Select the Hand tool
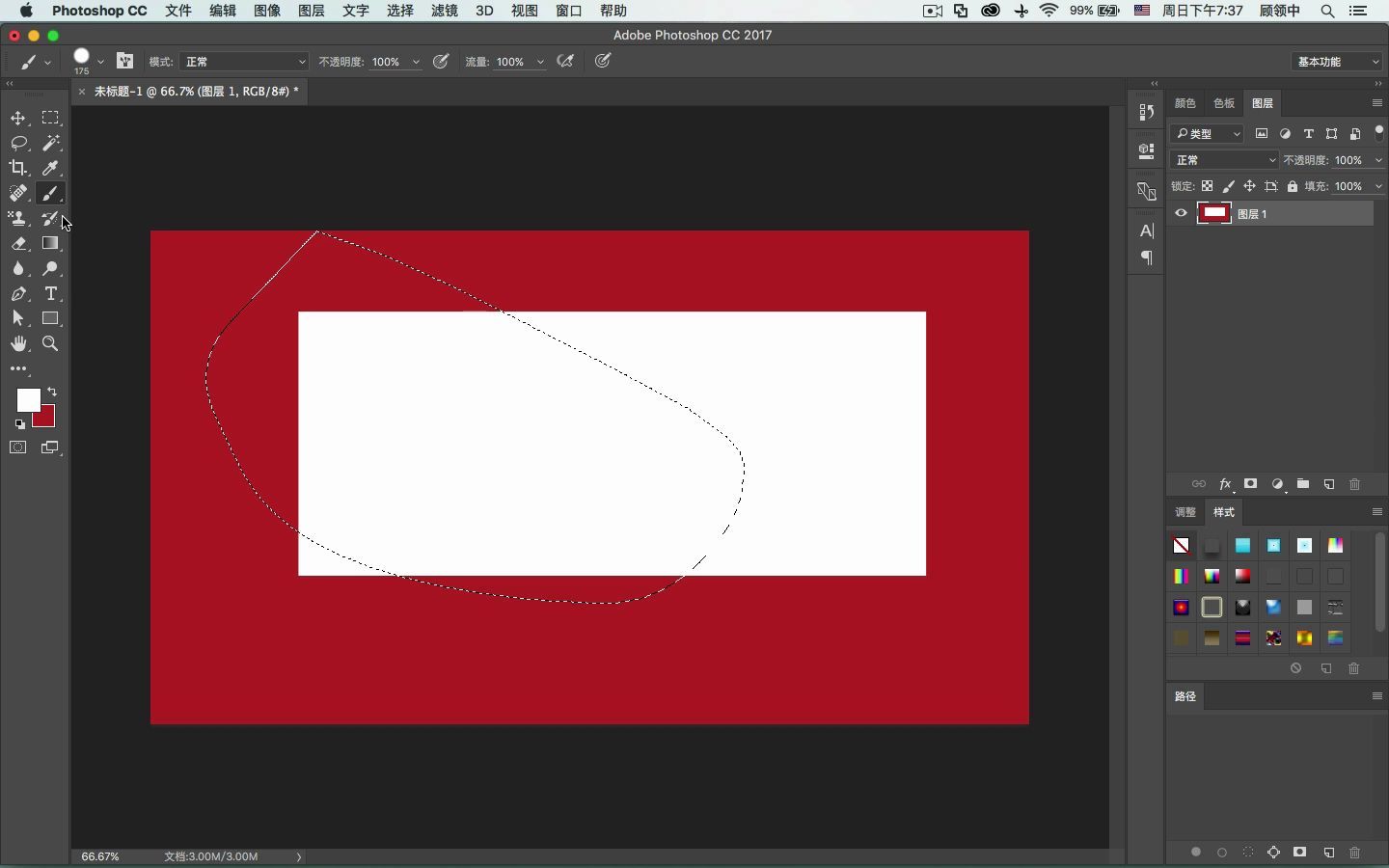The height and width of the screenshot is (868, 1389). (x=18, y=343)
